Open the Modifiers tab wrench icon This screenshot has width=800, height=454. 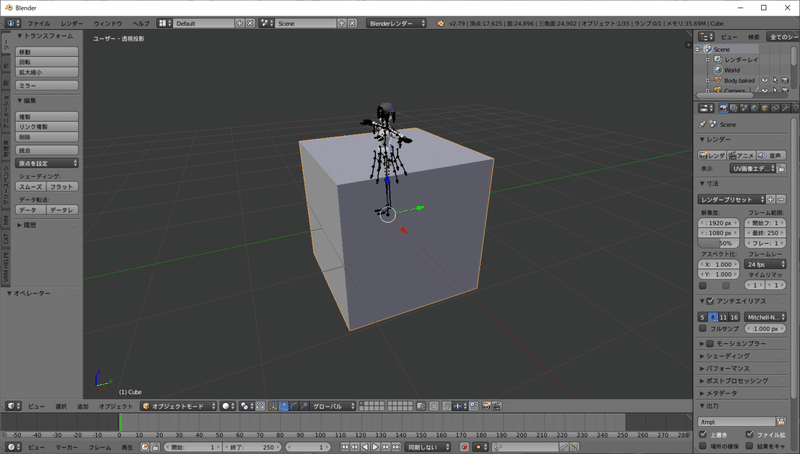[x=785, y=108]
